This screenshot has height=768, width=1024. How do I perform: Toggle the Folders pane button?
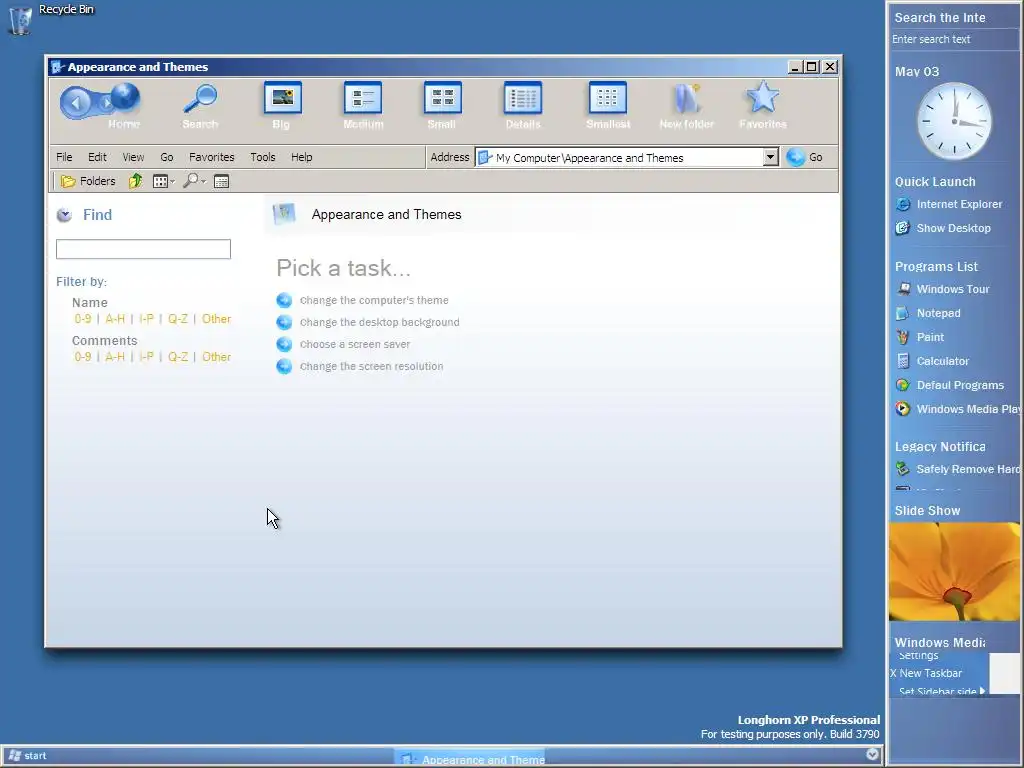click(x=88, y=181)
